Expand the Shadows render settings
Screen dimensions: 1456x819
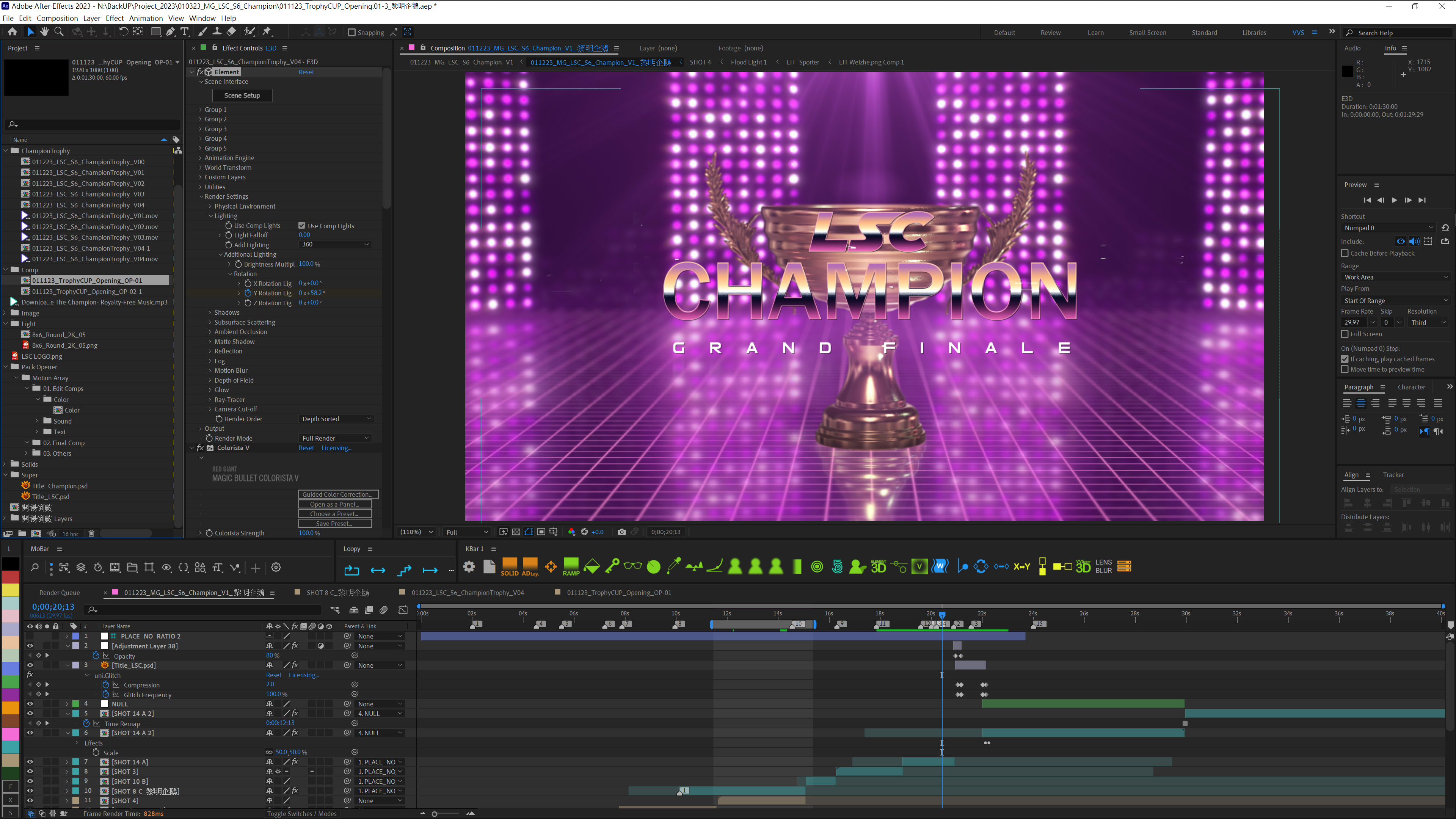[210, 312]
